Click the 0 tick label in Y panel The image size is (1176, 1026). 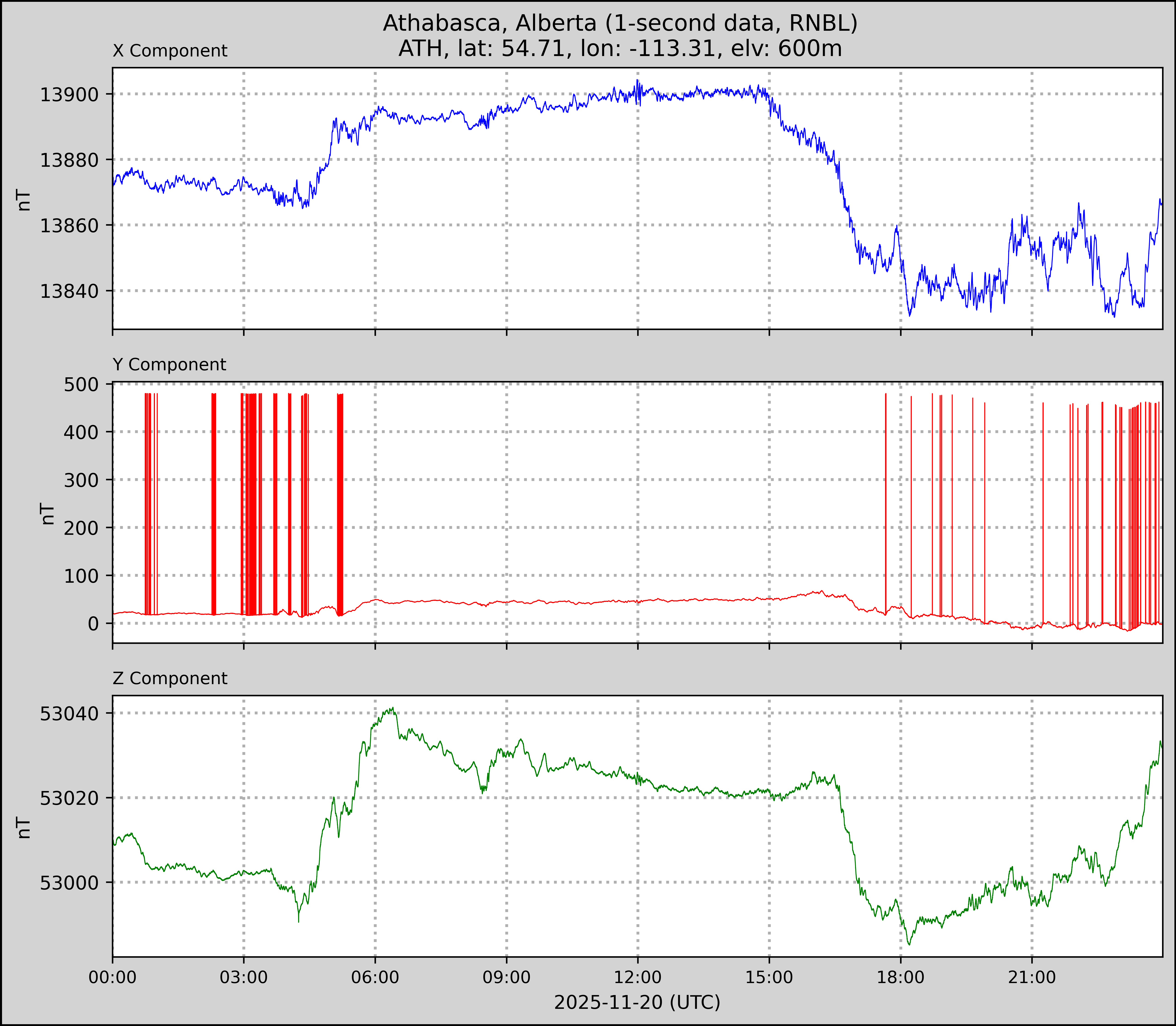click(93, 624)
